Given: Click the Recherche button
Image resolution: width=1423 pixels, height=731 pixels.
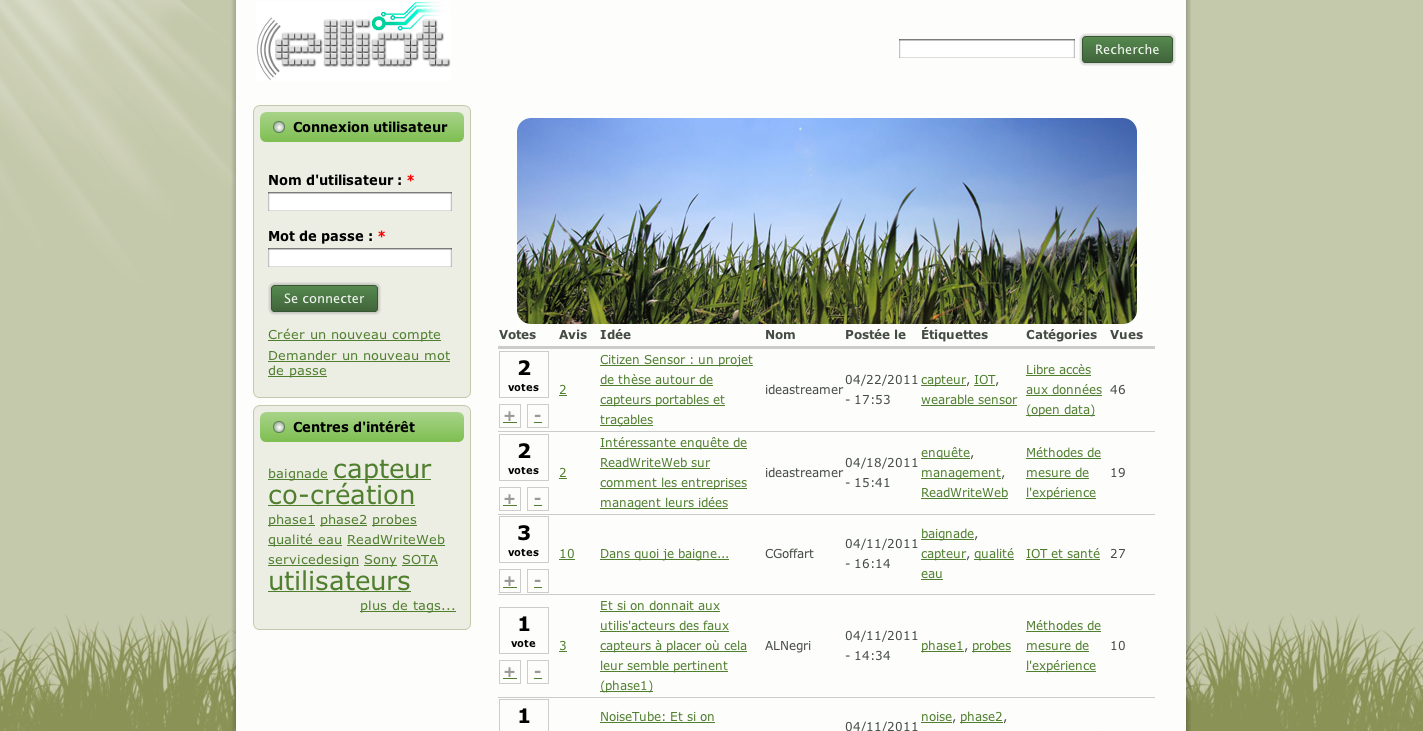Looking at the screenshot, I should [1127, 49].
